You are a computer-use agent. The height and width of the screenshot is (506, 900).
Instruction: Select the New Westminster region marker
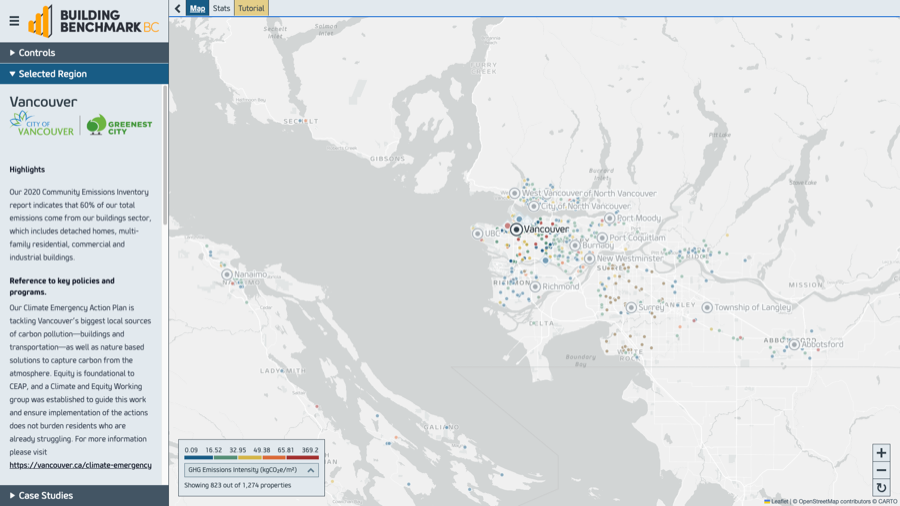tap(589, 258)
